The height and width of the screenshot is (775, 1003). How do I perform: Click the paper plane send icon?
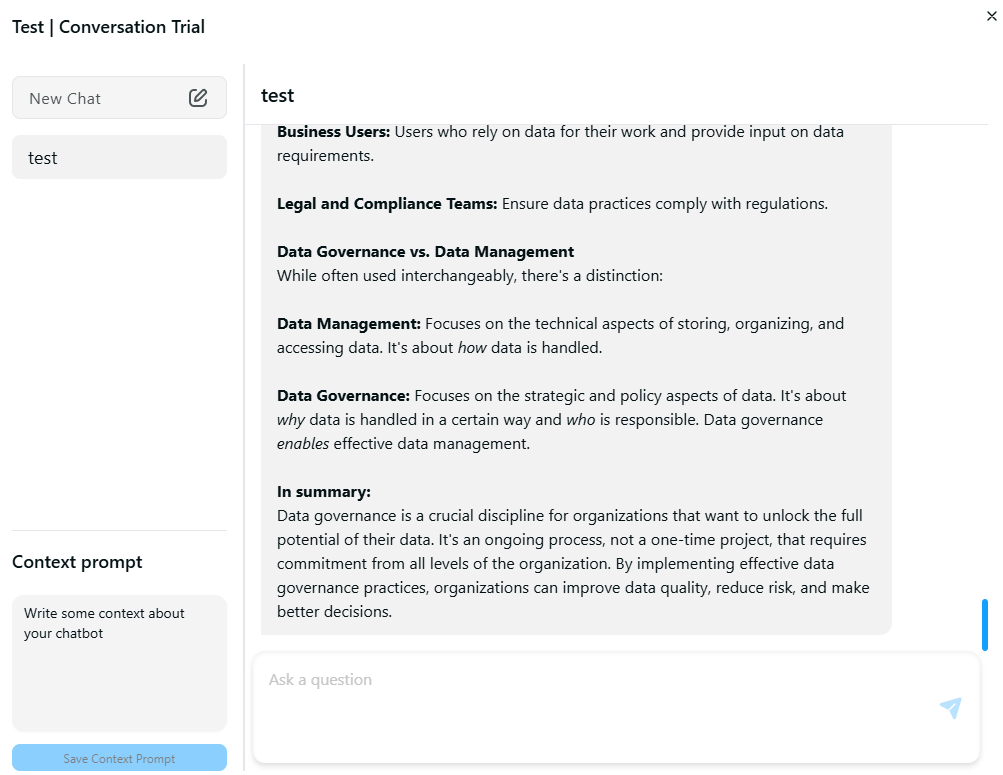tap(950, 708)
